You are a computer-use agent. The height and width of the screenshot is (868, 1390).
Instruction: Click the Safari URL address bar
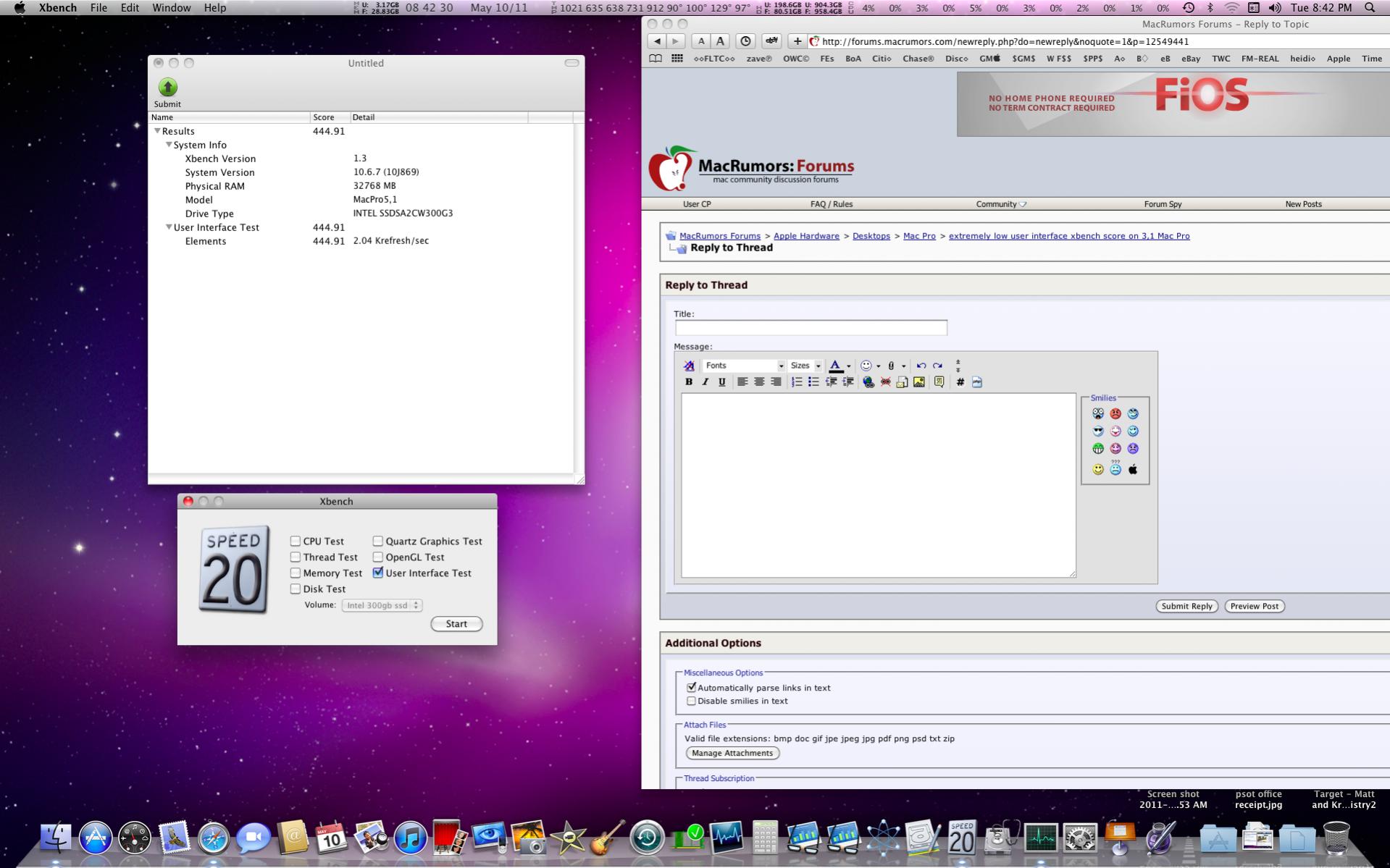point(1099,41)
